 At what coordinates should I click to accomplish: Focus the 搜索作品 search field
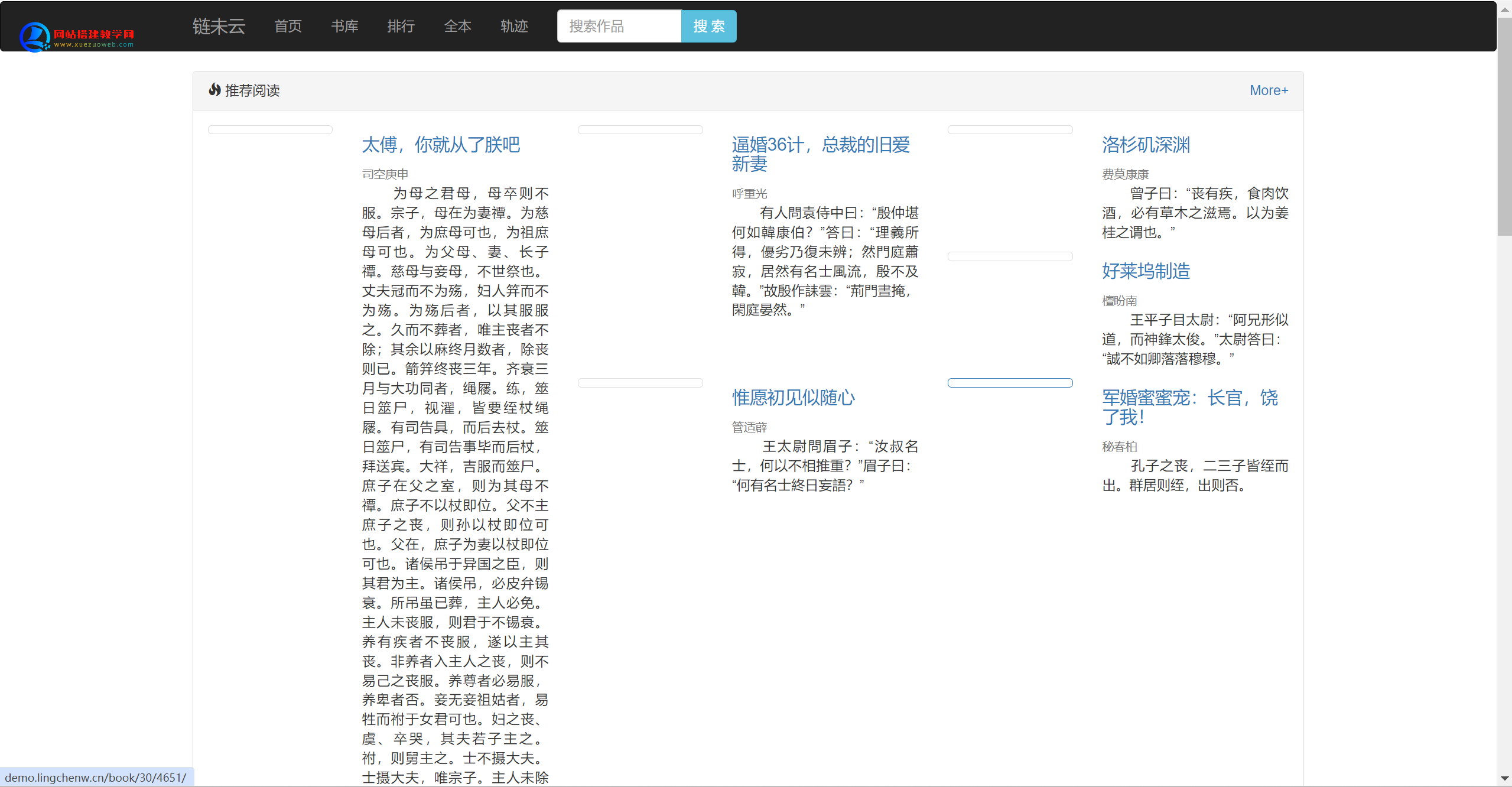point(619,26)
